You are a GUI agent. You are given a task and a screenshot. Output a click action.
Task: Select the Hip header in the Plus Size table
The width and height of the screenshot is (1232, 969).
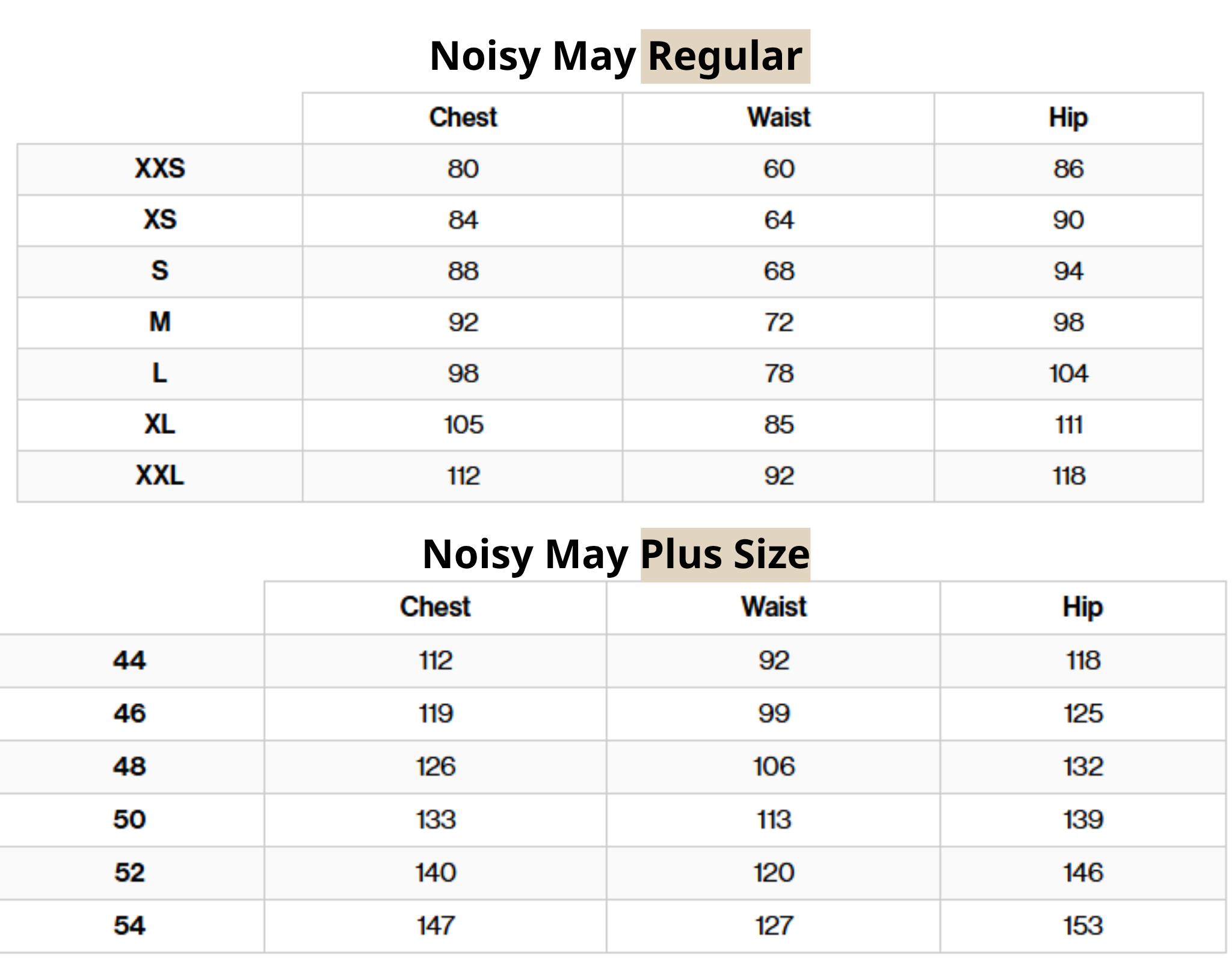click(x=1082, y=607)
